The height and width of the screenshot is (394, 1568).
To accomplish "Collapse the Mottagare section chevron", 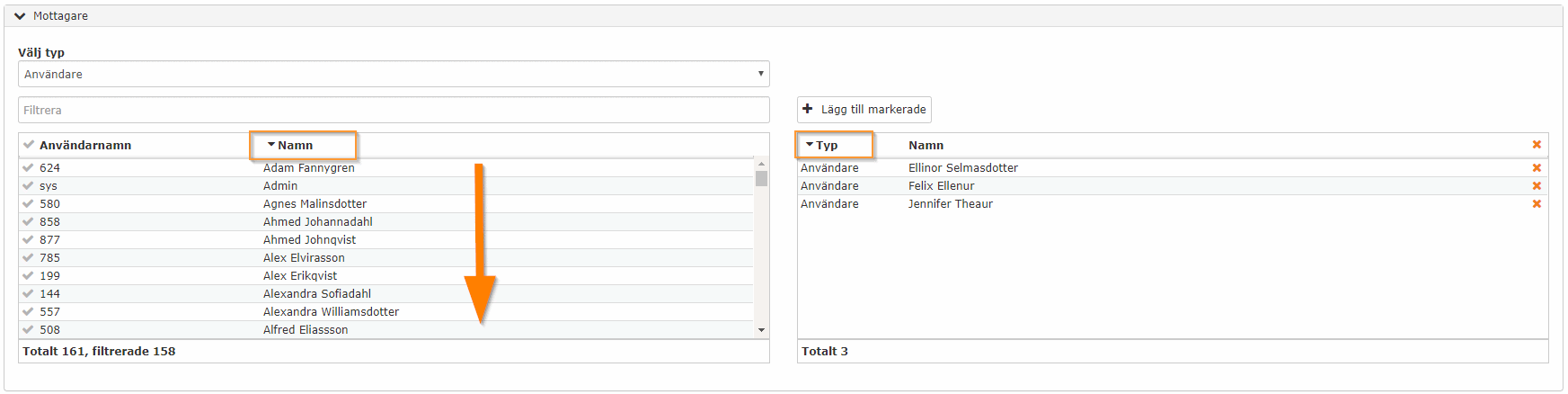I will 20,16.
